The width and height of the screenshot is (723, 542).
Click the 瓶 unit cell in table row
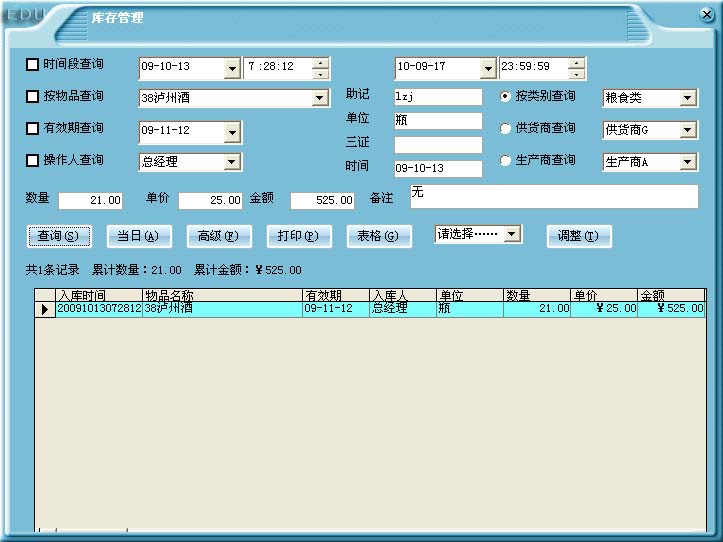point(469,309)
